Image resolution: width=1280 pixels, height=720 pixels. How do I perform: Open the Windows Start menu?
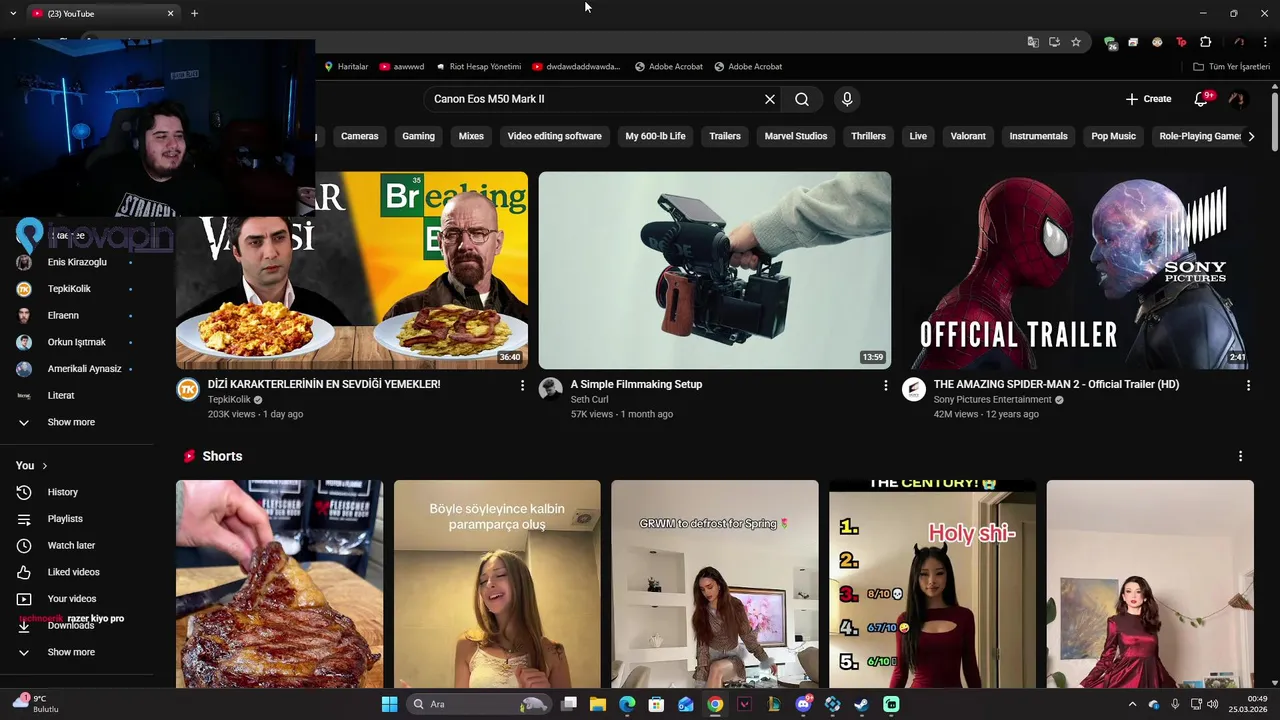[x=389, y=704]
